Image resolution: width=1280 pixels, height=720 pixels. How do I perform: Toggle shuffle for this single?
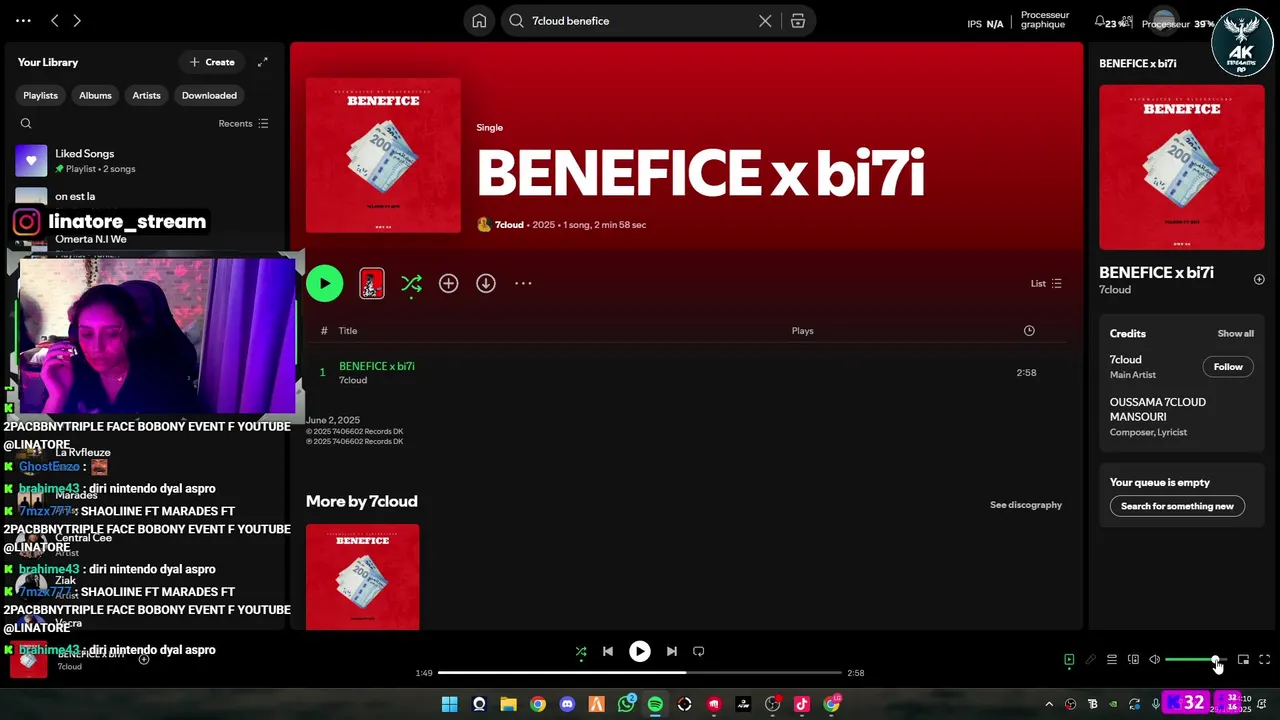point(411,284)
